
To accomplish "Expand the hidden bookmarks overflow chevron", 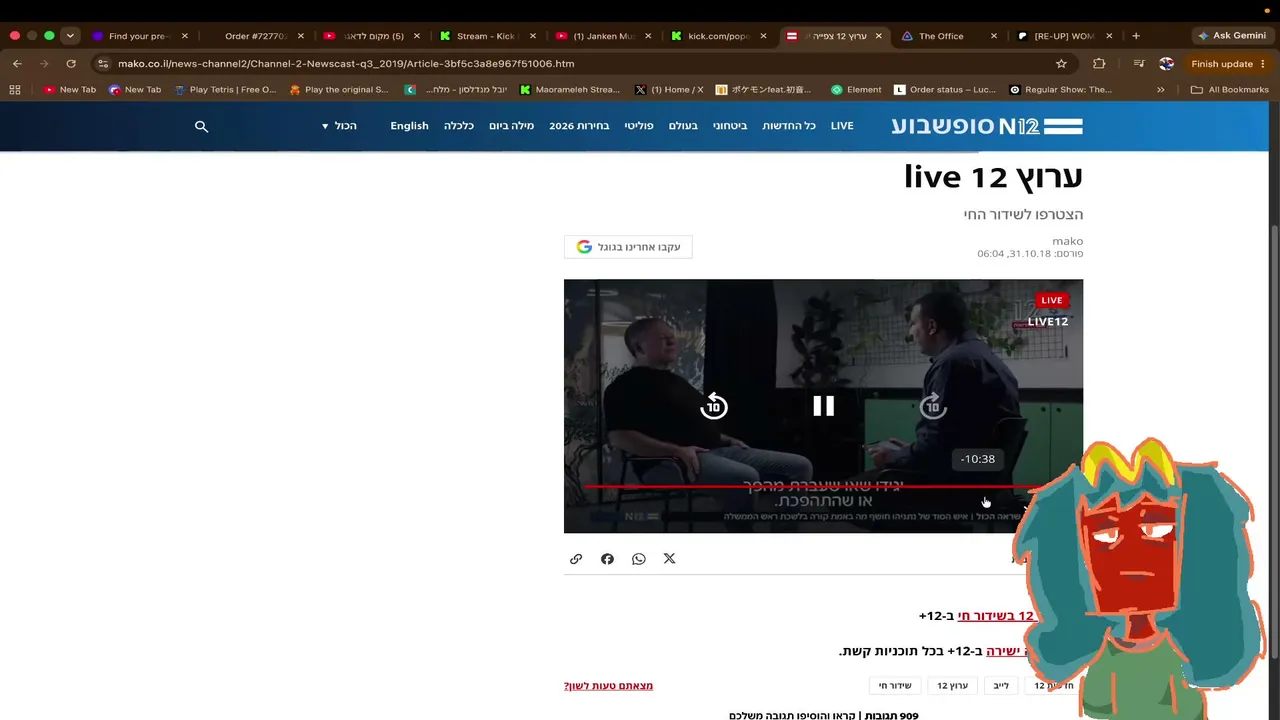I will tap(1160, 90).
